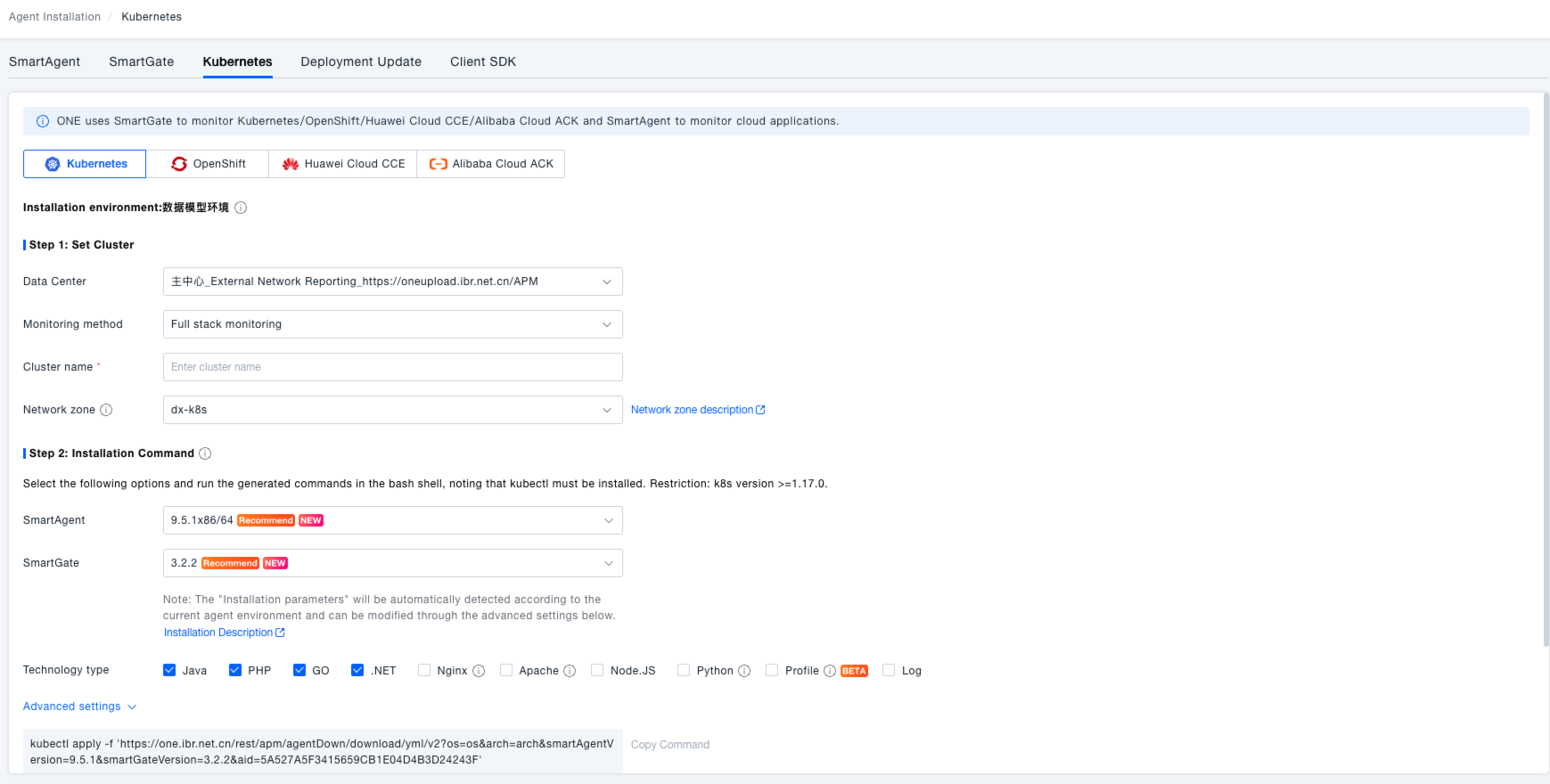Open the Network zone description link
This screenshot has width=1550, height=784.
tap(697, 410)
